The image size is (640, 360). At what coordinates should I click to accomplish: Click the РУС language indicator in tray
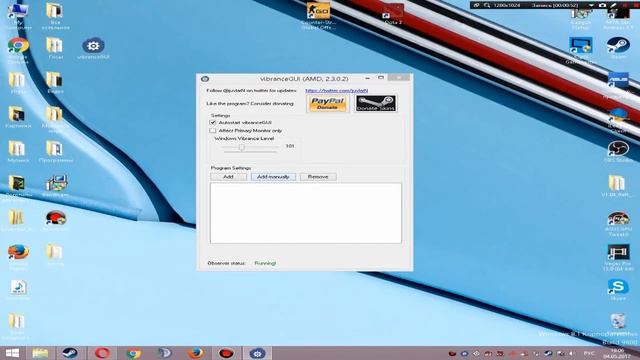click(x=589, y=353)
